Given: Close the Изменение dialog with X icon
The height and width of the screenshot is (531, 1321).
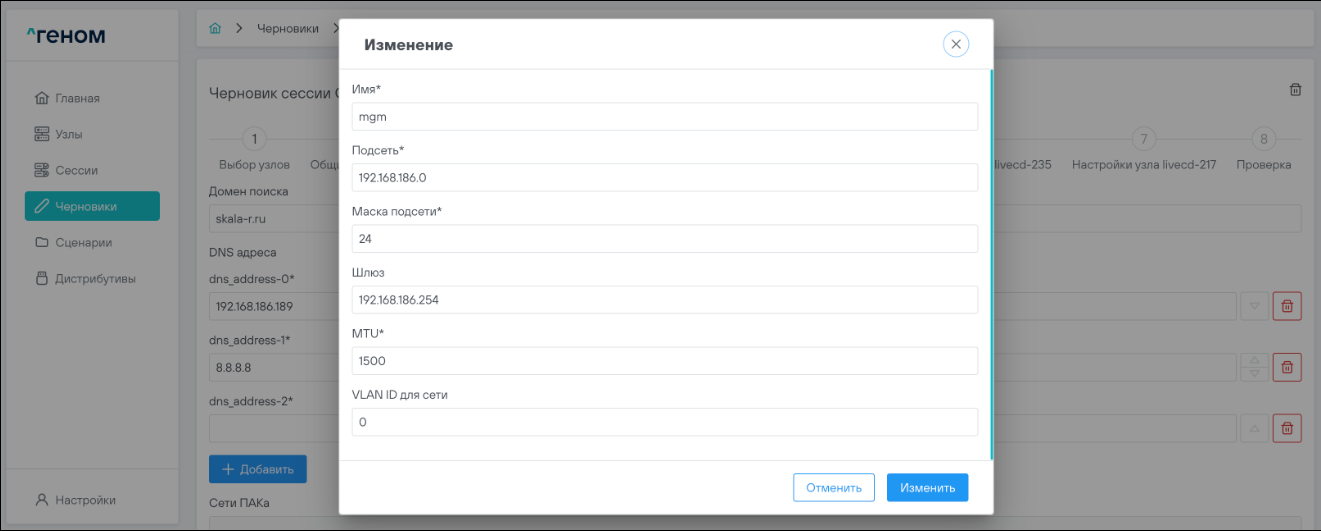Looking at the screenshot, I should (956, 44).
